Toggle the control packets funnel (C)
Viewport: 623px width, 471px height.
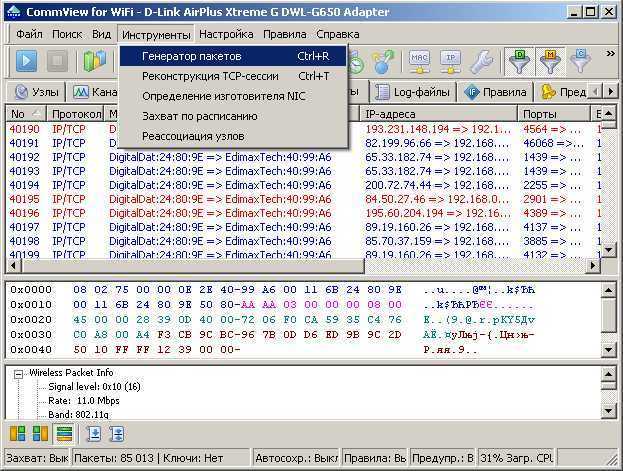click(580, 62)
